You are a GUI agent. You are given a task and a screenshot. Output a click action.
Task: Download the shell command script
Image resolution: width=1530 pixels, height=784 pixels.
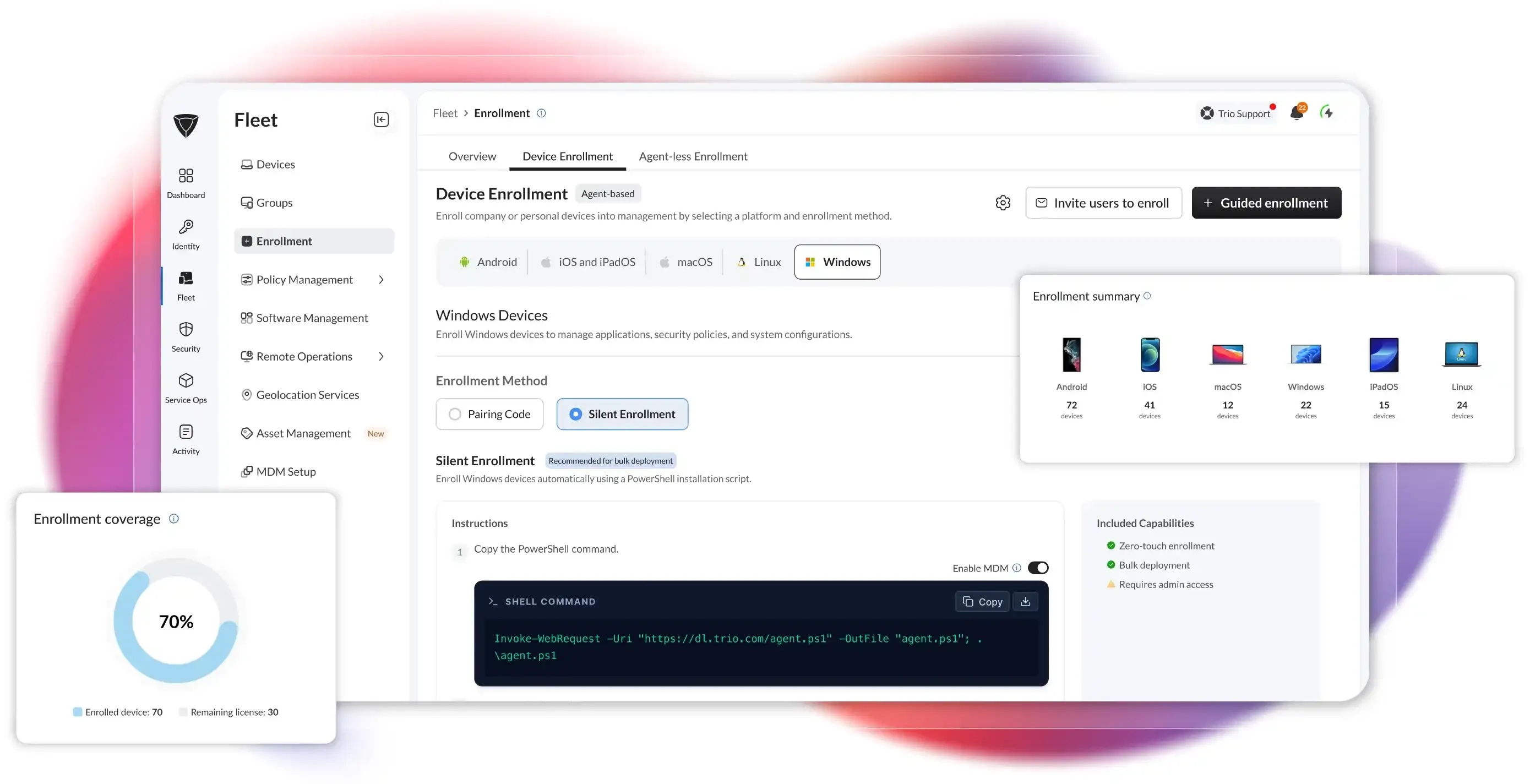(1025, 602)
